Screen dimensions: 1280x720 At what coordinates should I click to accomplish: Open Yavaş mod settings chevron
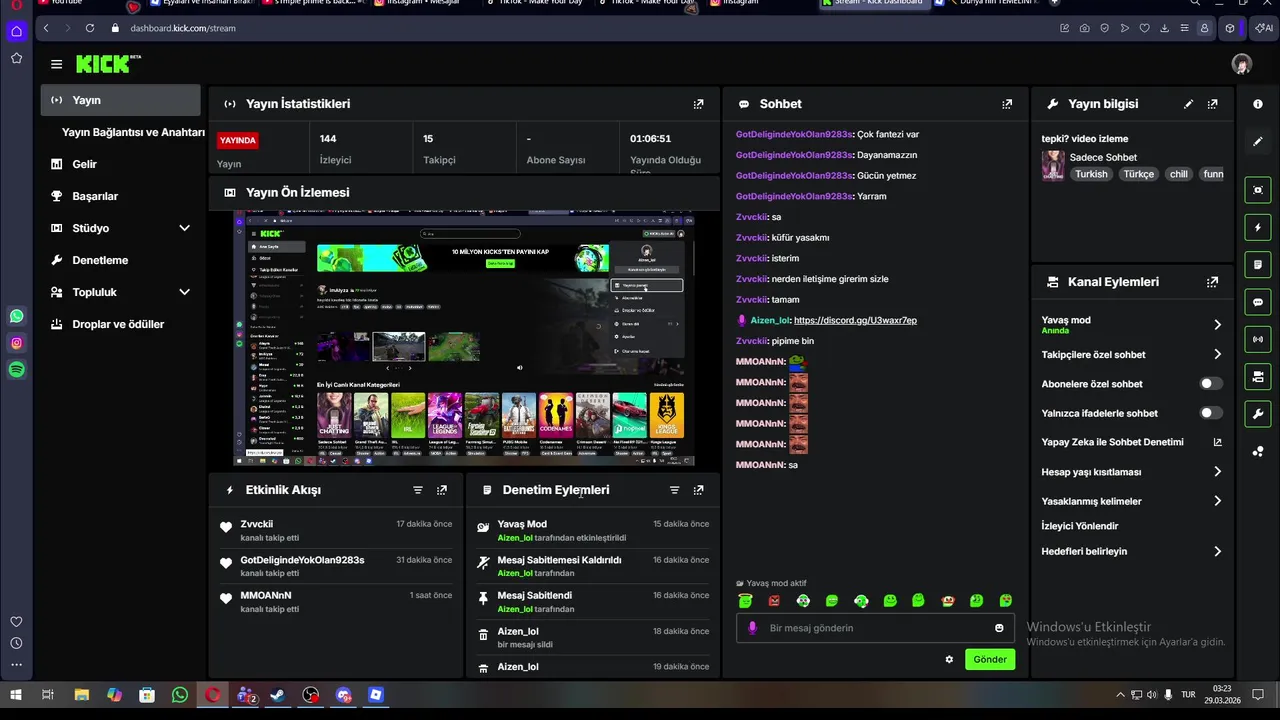1217,325
